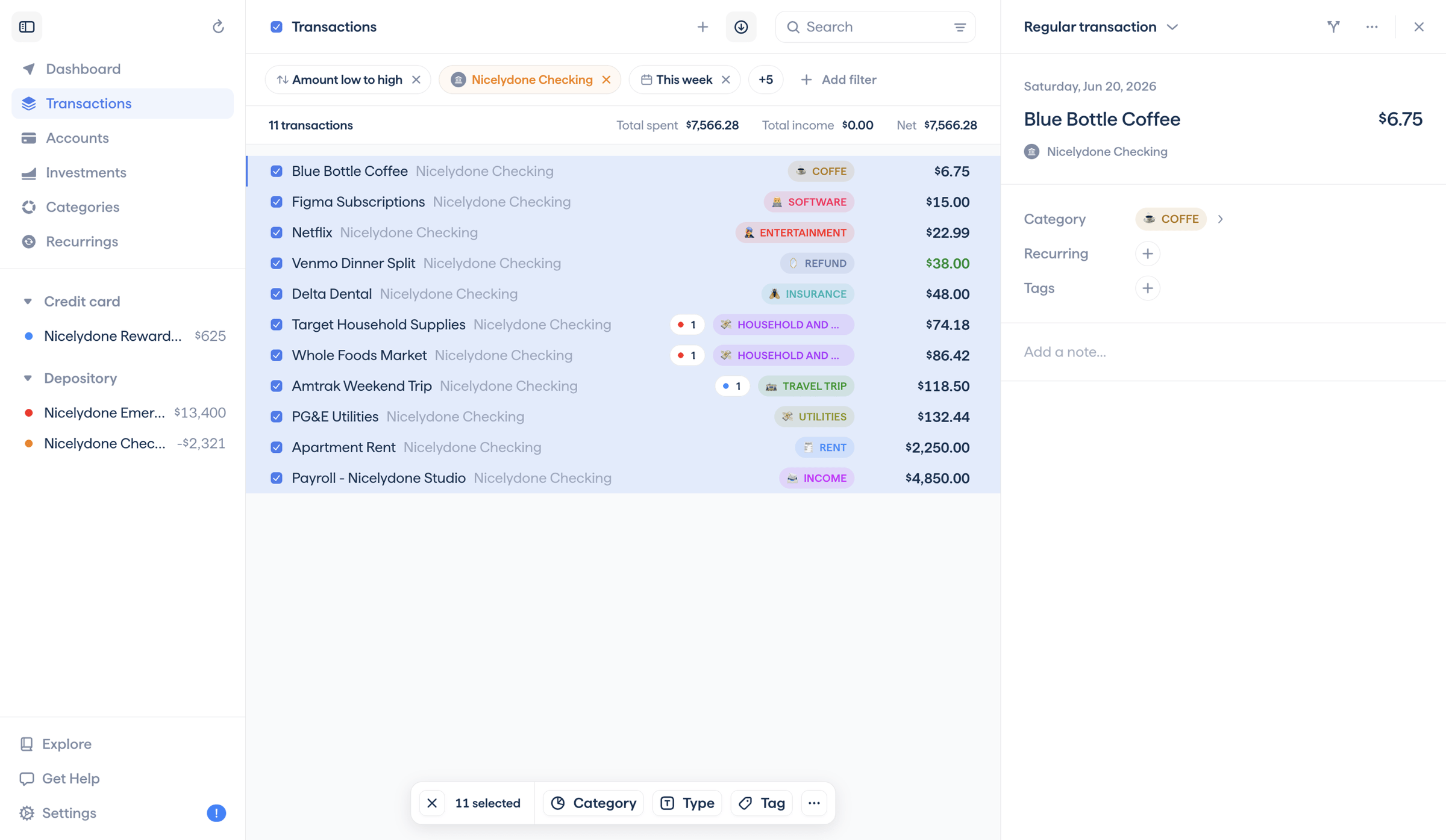Uncheck the Netflix row

(x=277, y=232)
